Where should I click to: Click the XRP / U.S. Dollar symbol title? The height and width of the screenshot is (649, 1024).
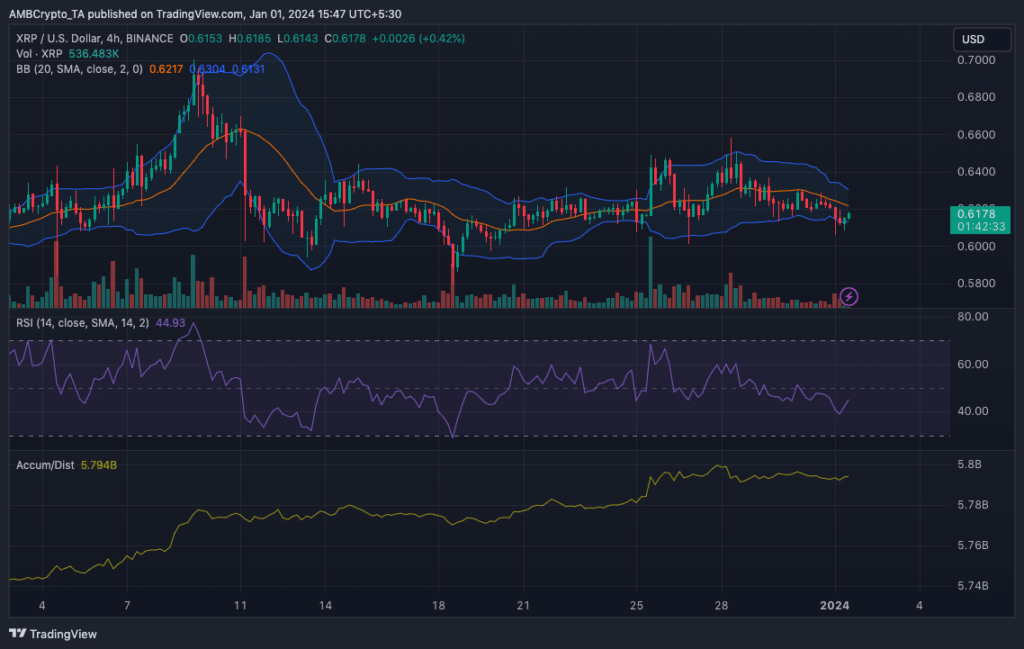58,38
